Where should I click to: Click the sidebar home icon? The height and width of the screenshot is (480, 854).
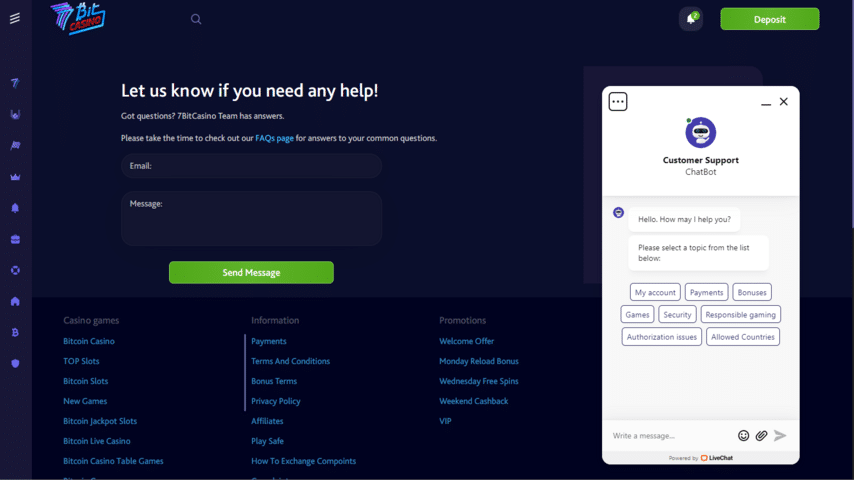[x=15, y=301]
